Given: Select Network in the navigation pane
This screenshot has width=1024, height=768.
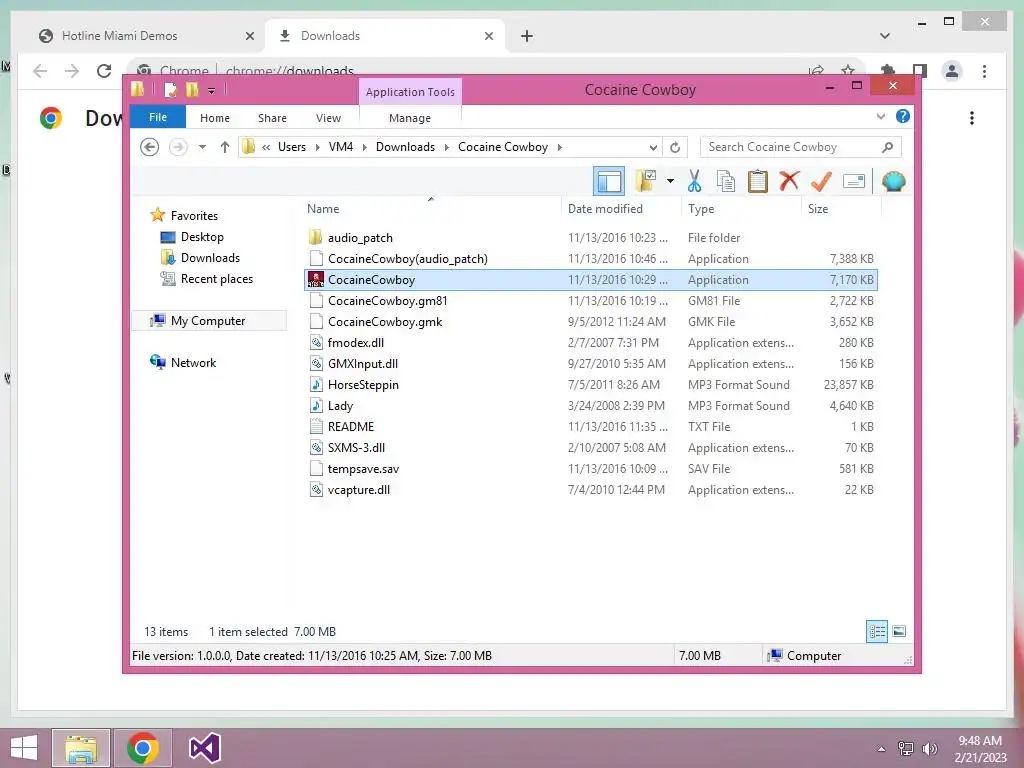Looking at the screenshot, I should point(193,362).
